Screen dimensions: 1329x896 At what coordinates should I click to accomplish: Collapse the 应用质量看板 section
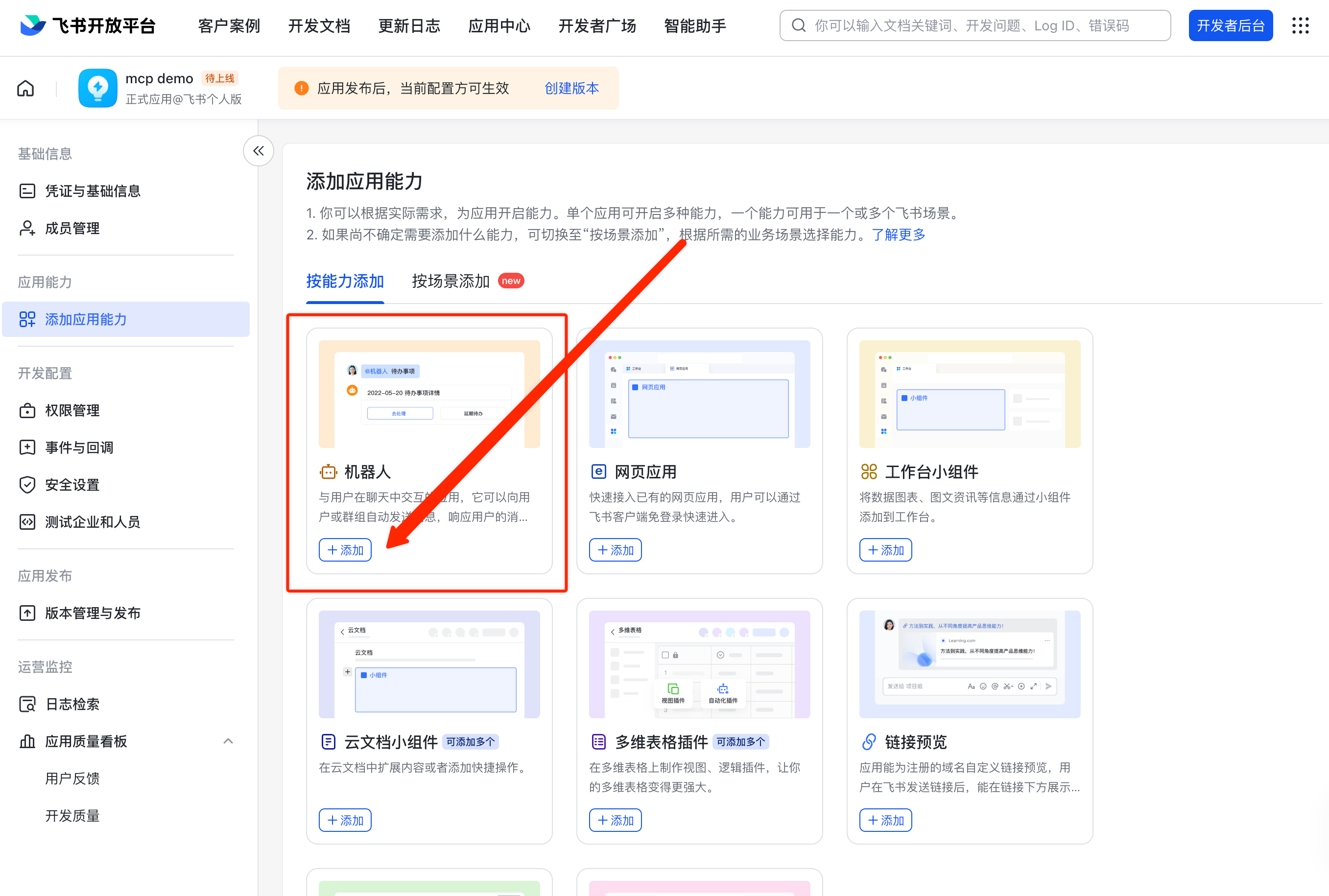click(x=228, y=741)
